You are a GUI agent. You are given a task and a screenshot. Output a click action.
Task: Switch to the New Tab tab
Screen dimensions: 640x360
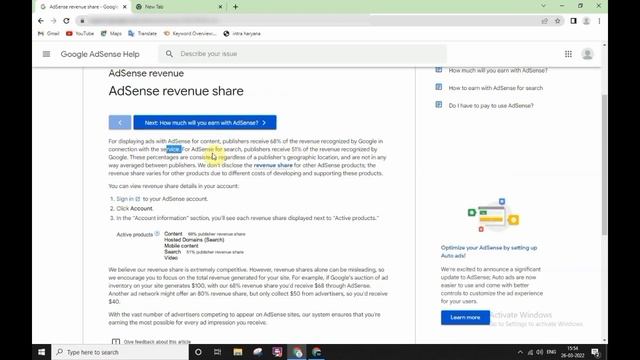(x=179, y=7)
